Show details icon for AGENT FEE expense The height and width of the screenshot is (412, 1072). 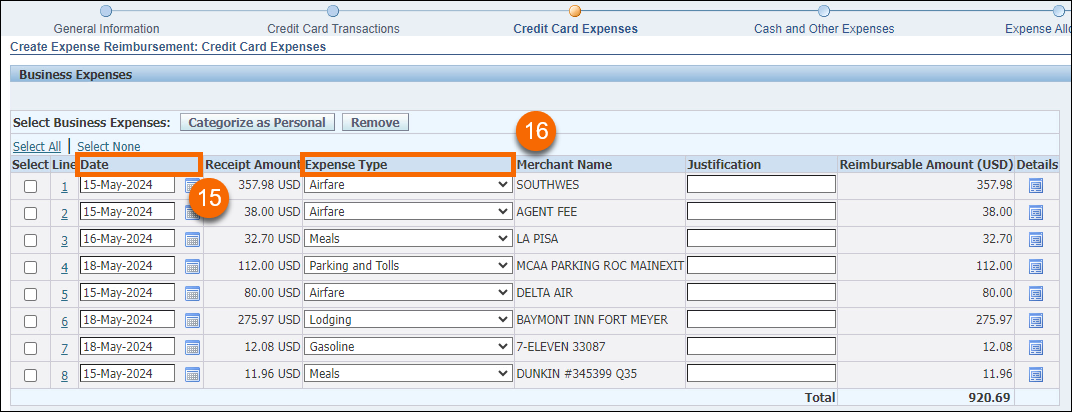1036,212
